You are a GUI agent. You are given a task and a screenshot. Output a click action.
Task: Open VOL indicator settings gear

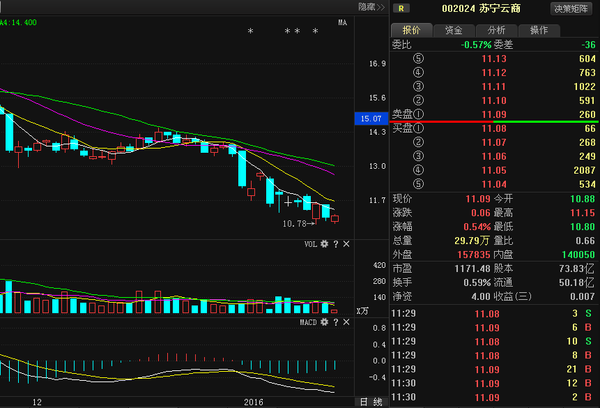[x=324, y=244]
